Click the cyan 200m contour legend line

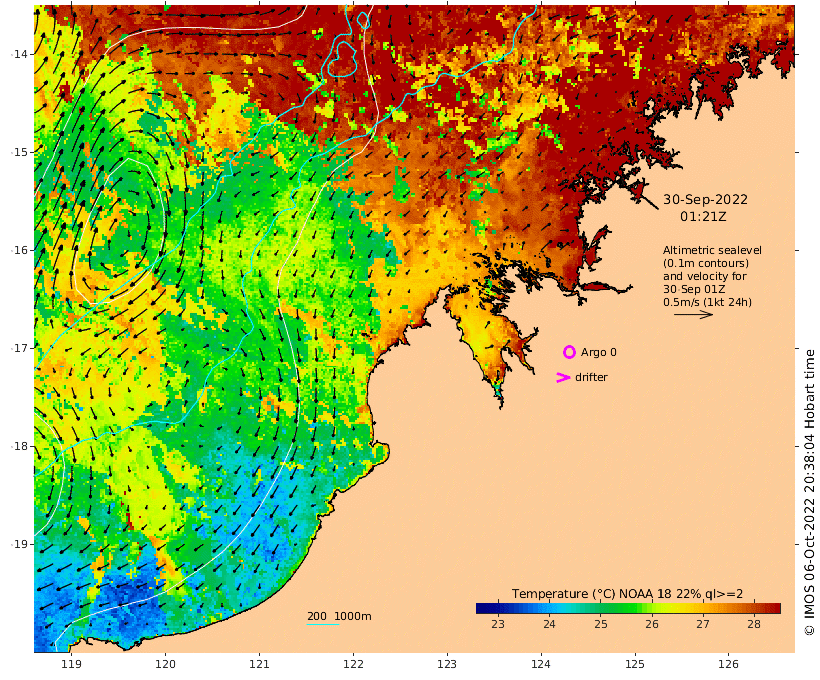click(x=322, y=624)
